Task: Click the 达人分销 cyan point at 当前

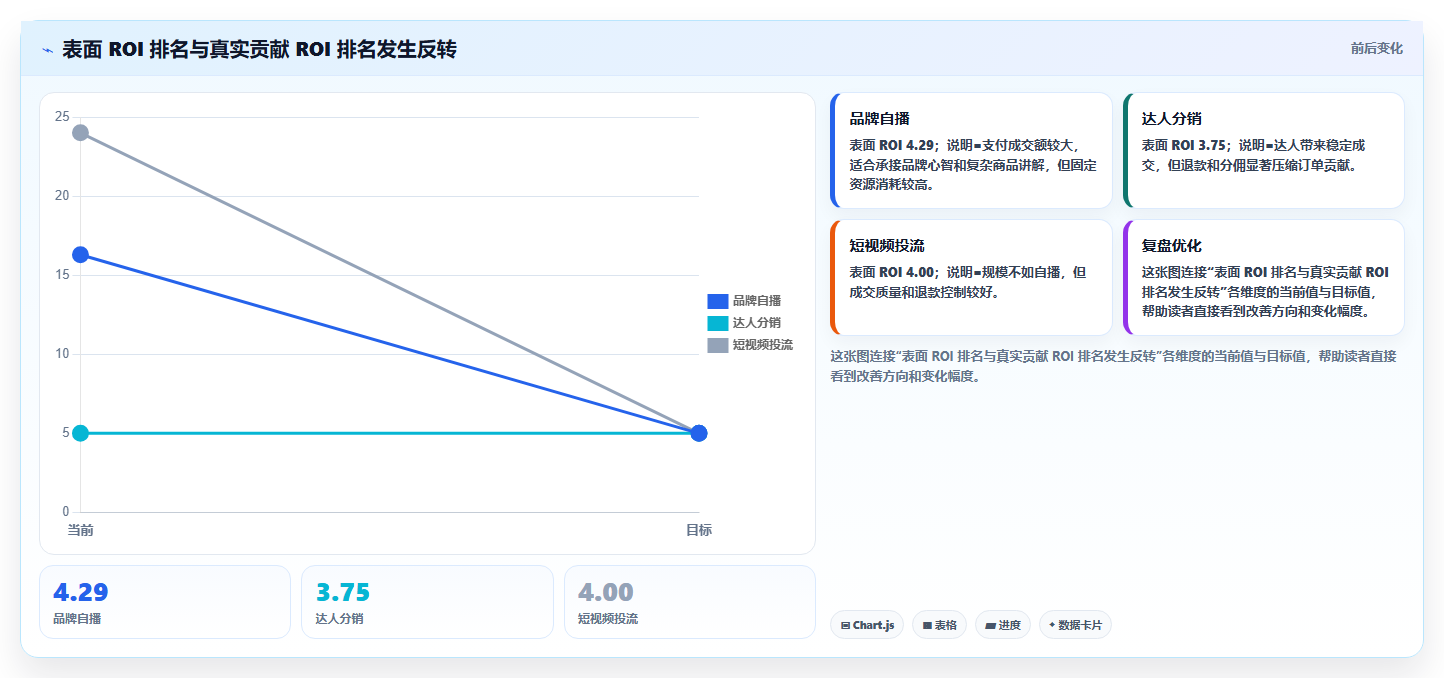Action: (80, 433)
